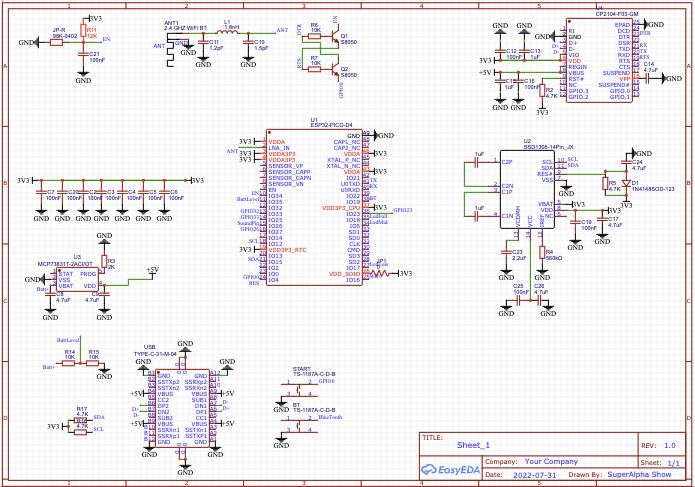Select resistor R15 10K symbol
The image size is (695, 487).
pyautogui.click(x=92, y=363)
